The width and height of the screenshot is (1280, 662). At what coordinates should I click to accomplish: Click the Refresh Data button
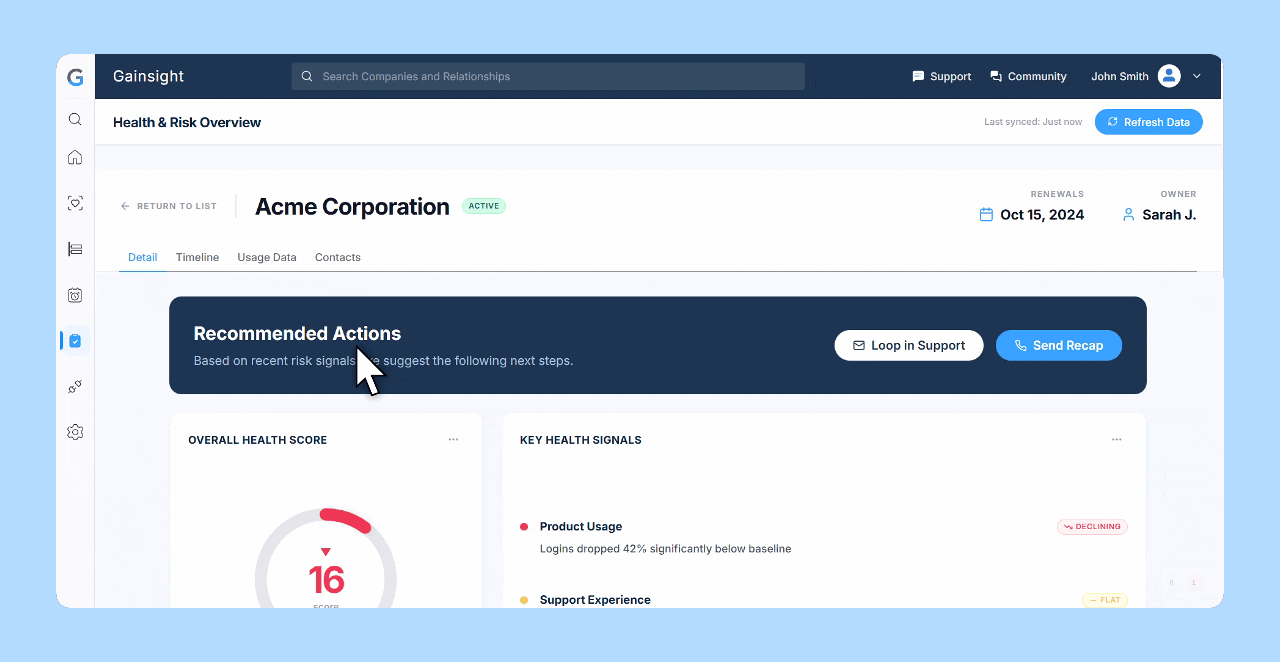coord(1149,122)
